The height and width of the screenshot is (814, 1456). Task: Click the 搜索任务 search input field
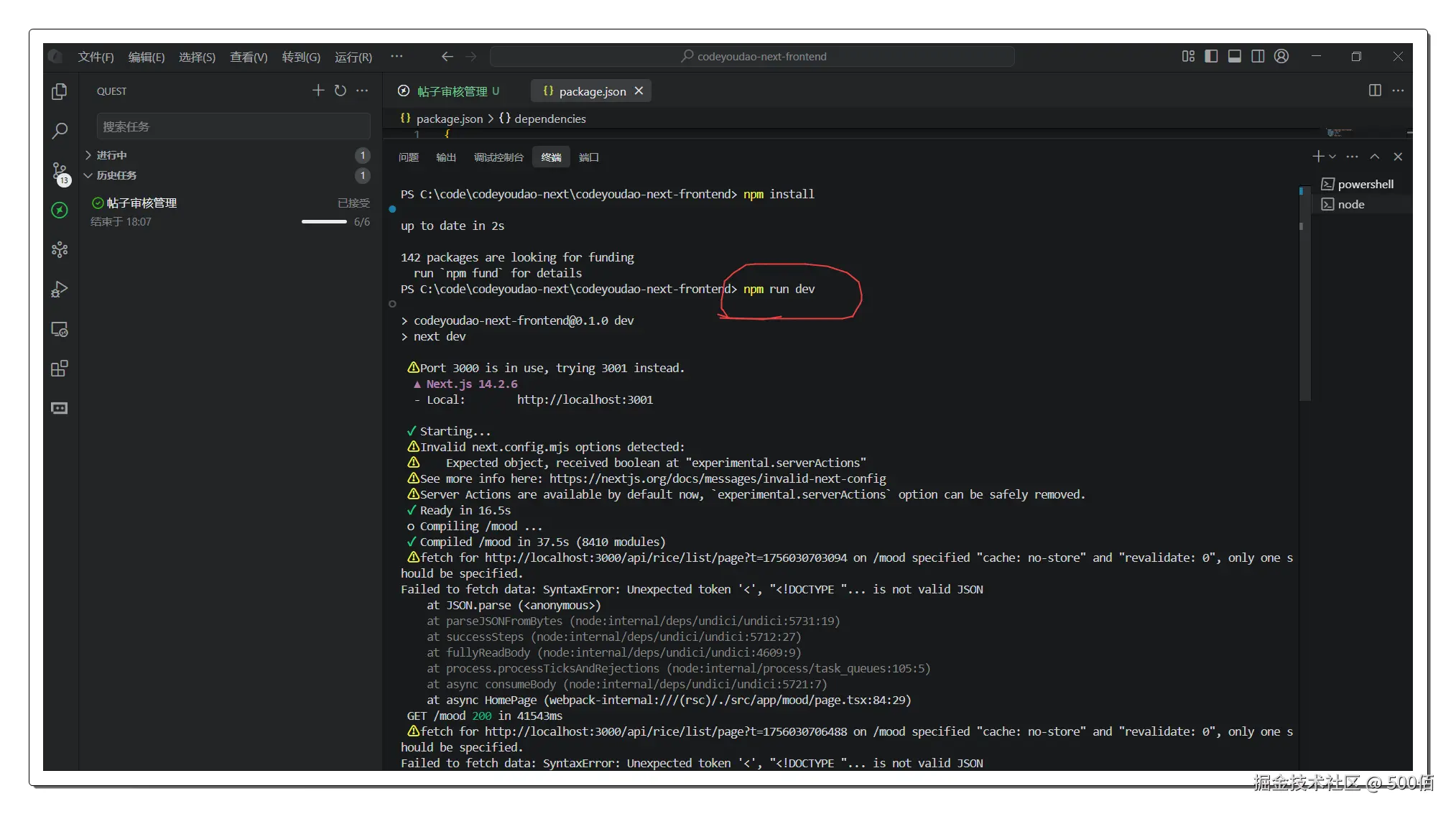233,126
